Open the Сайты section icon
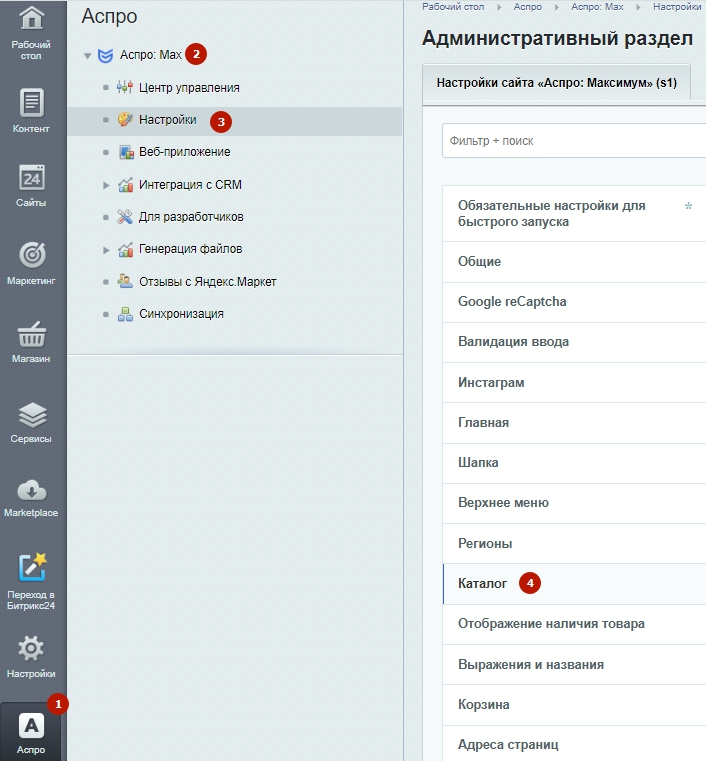The height and width of the screenshot is (761, 706). pyautogui.click(x=32, y=178)
